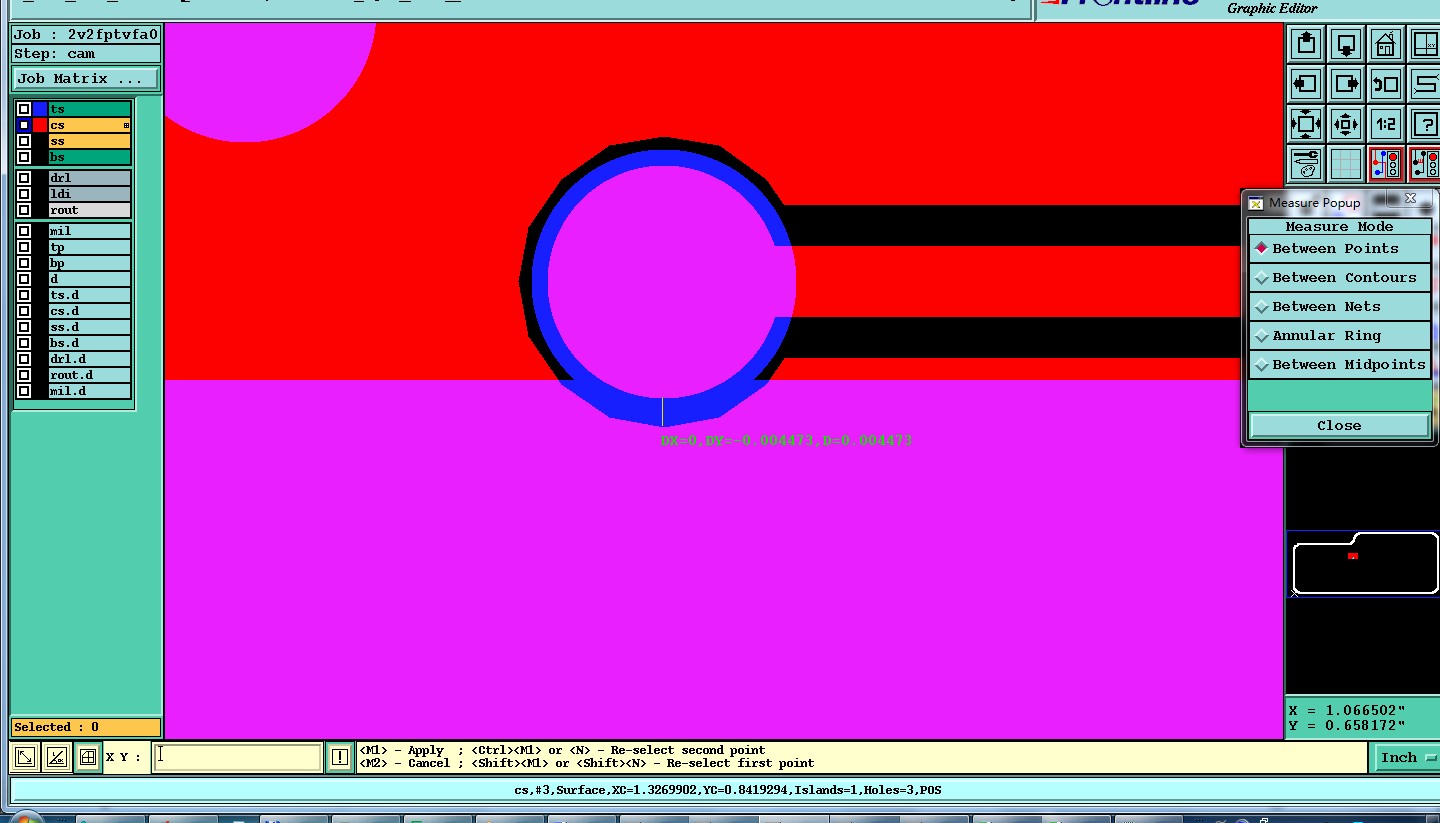Select the drl layer name
The image size is (1440, 823).
(89, 178)
